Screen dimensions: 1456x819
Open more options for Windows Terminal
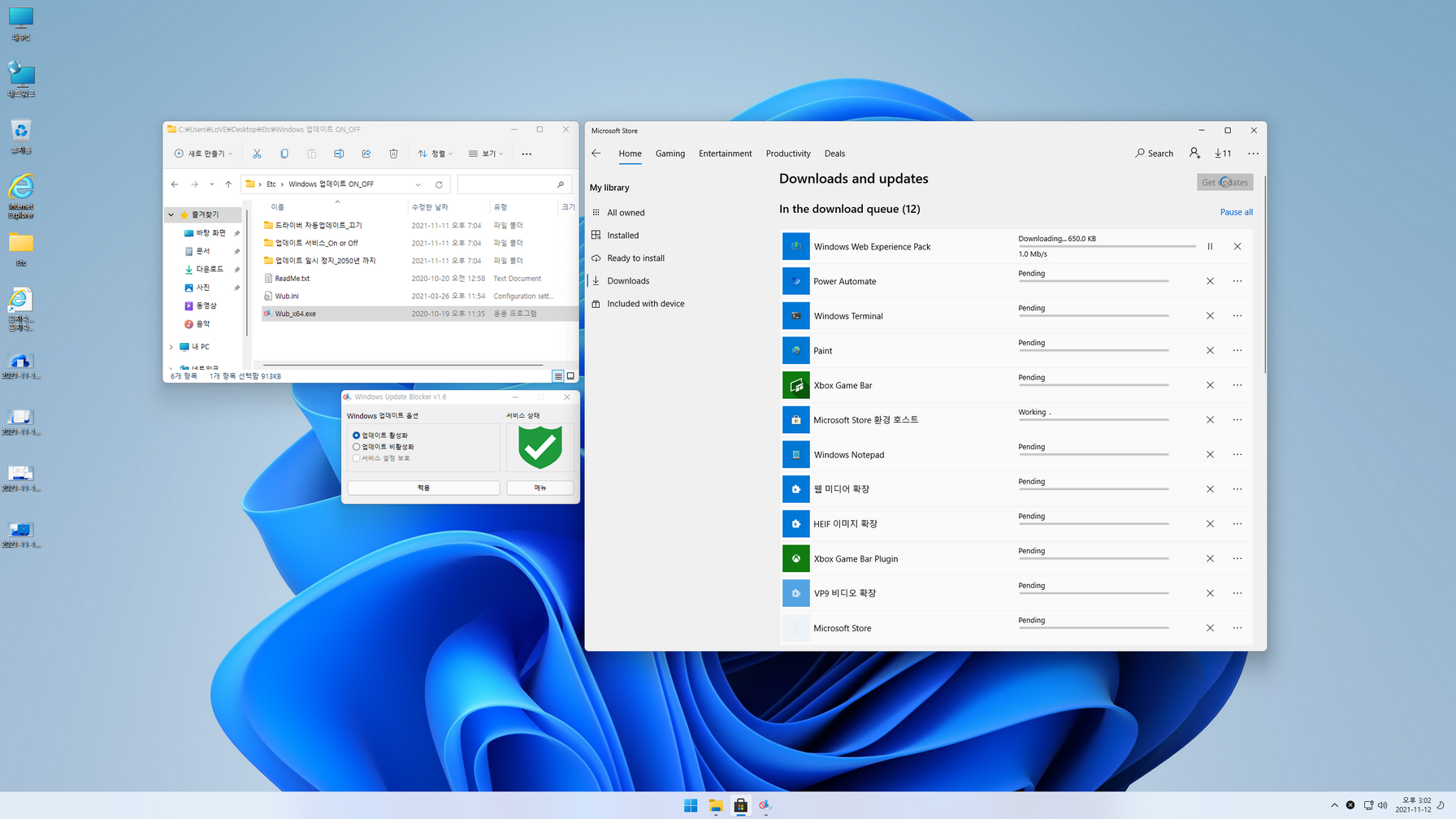pyautogui.click(x=1237, y=316)
